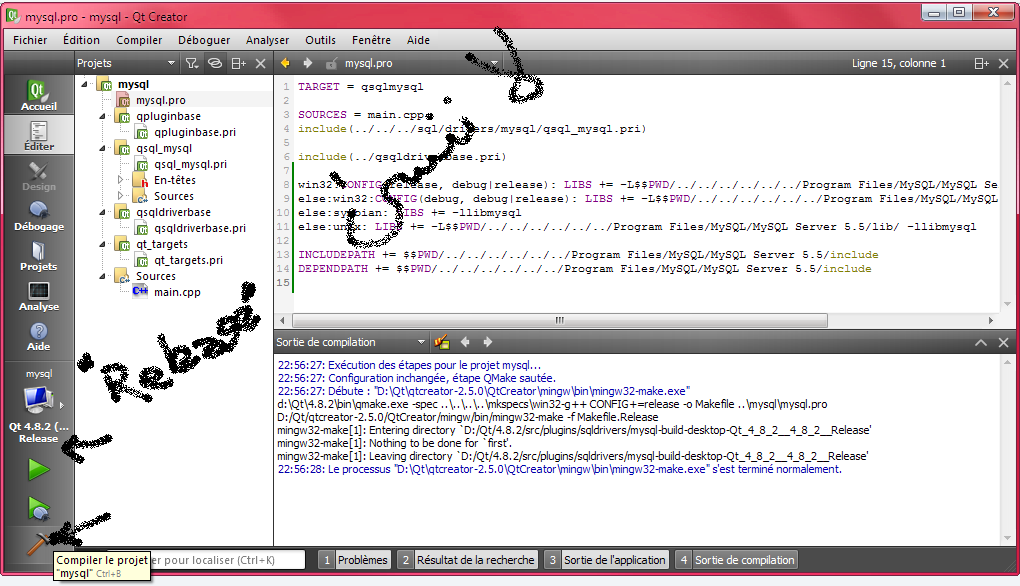This screenshot has width=1020, height=586.
Task: Open the Analyser menu
Action: click(x=267, y=40)
